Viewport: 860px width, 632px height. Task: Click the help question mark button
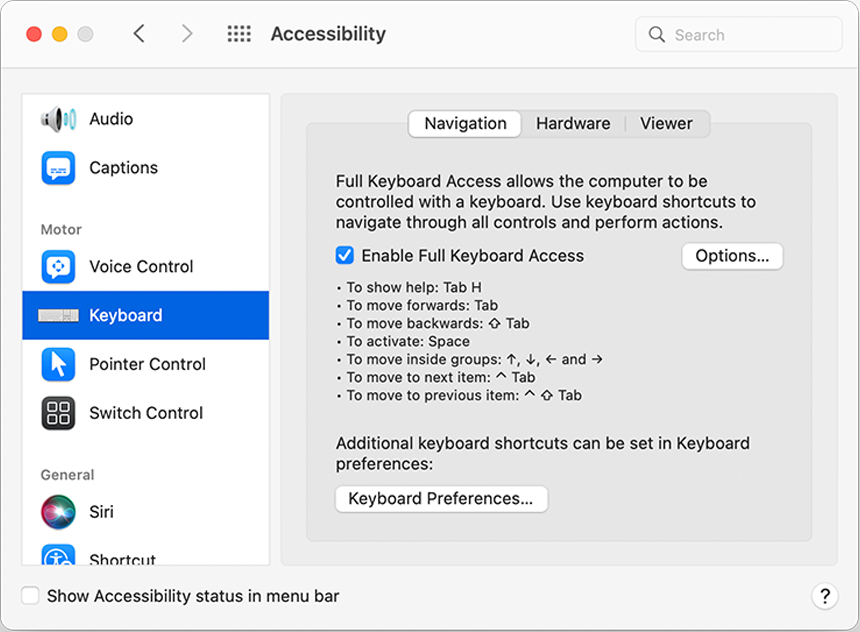pyautogui.click(x=825, y=596)
